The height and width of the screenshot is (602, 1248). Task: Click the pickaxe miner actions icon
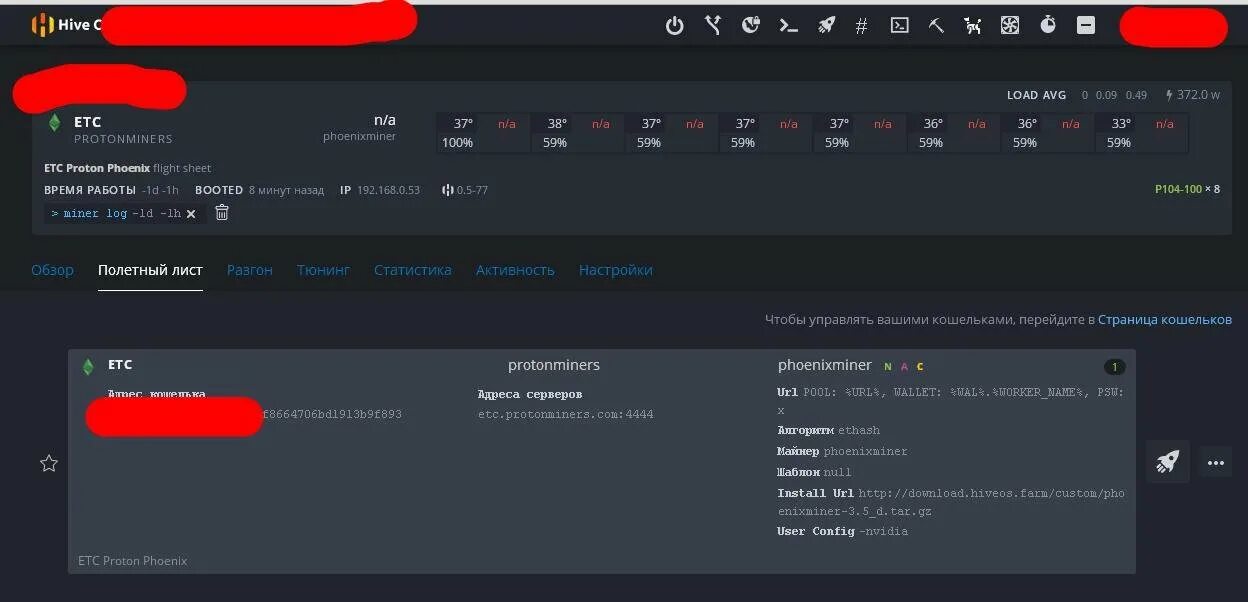936,25
